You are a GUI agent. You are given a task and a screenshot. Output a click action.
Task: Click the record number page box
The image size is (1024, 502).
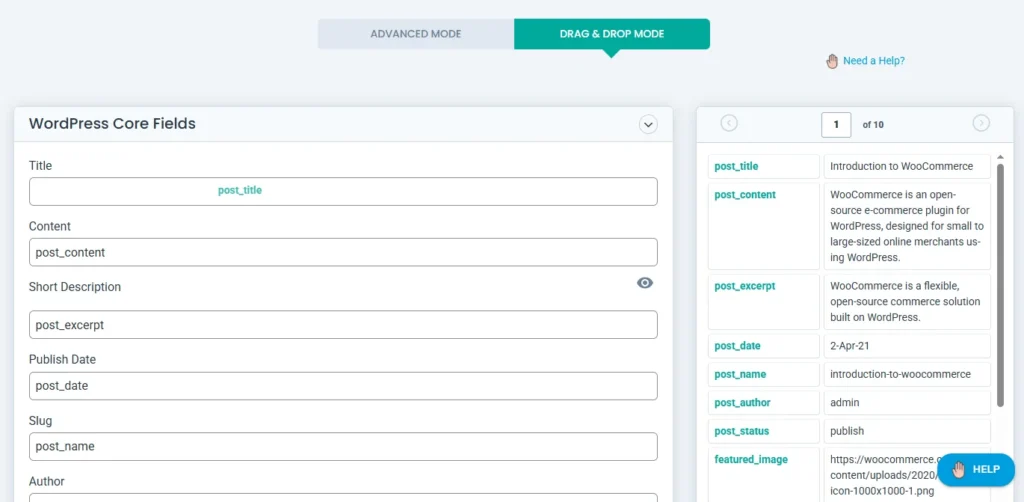pyautogui.click(x=836, y=124)
